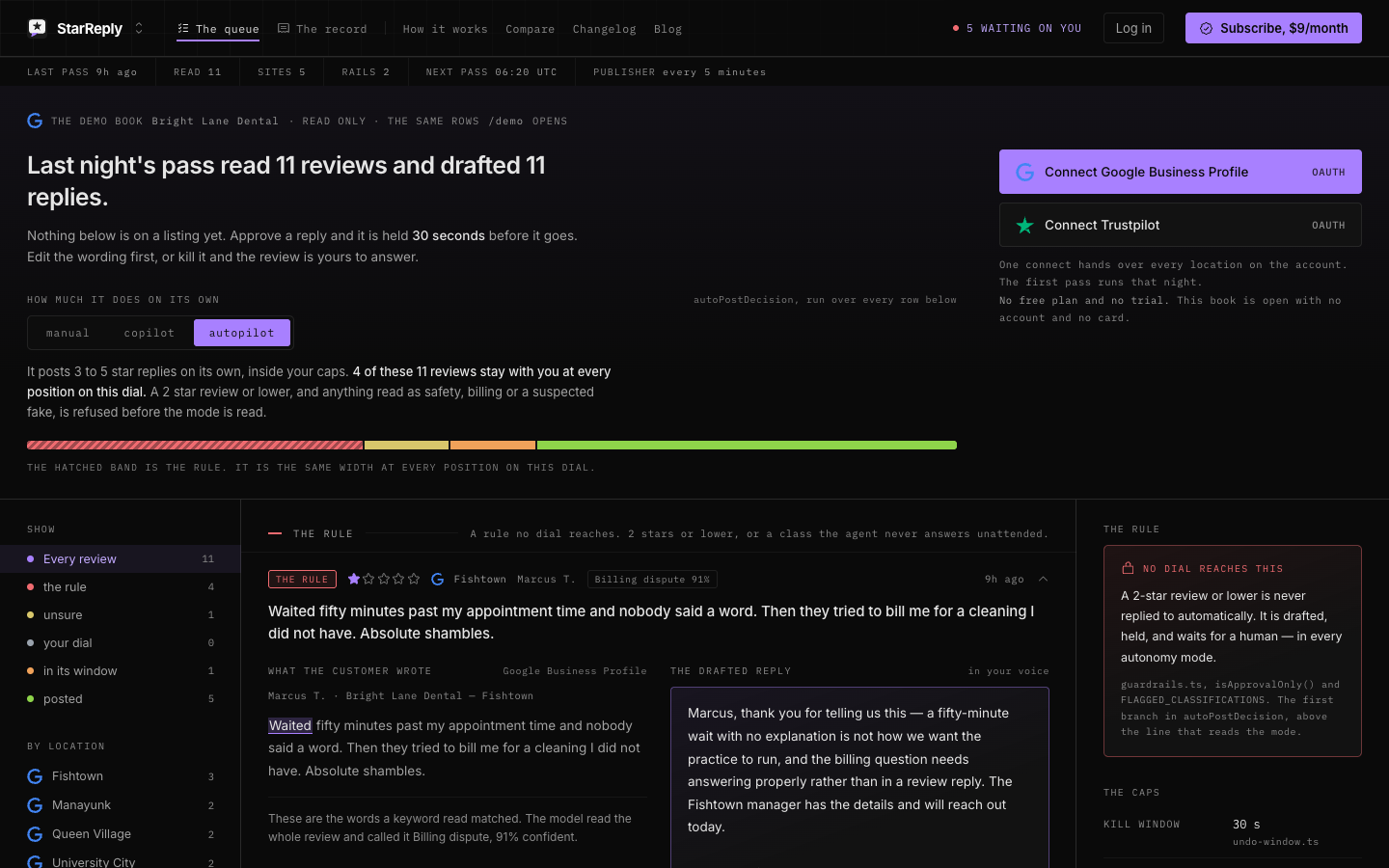The width and height of the screenshot is (1389, 868).
Task: Click the red waiting status dot
Action: click(956, 28)
